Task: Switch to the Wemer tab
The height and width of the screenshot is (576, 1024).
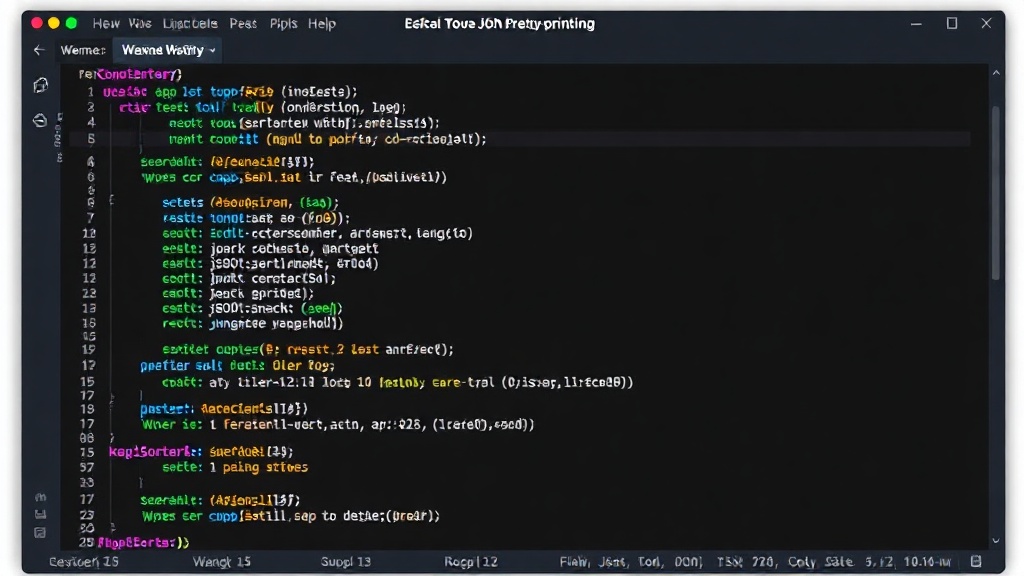Action: pos(83,50)
